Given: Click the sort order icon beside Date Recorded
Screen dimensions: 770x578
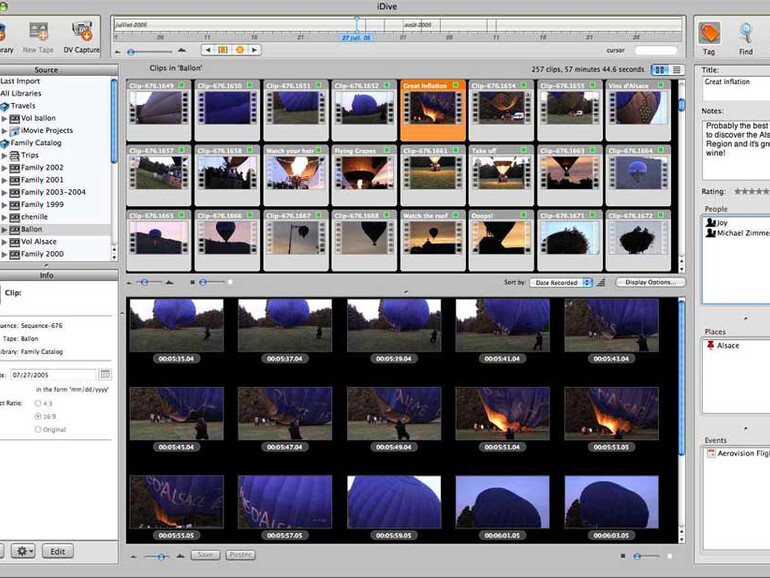Looking at the screenshot, I should [601, 283].
